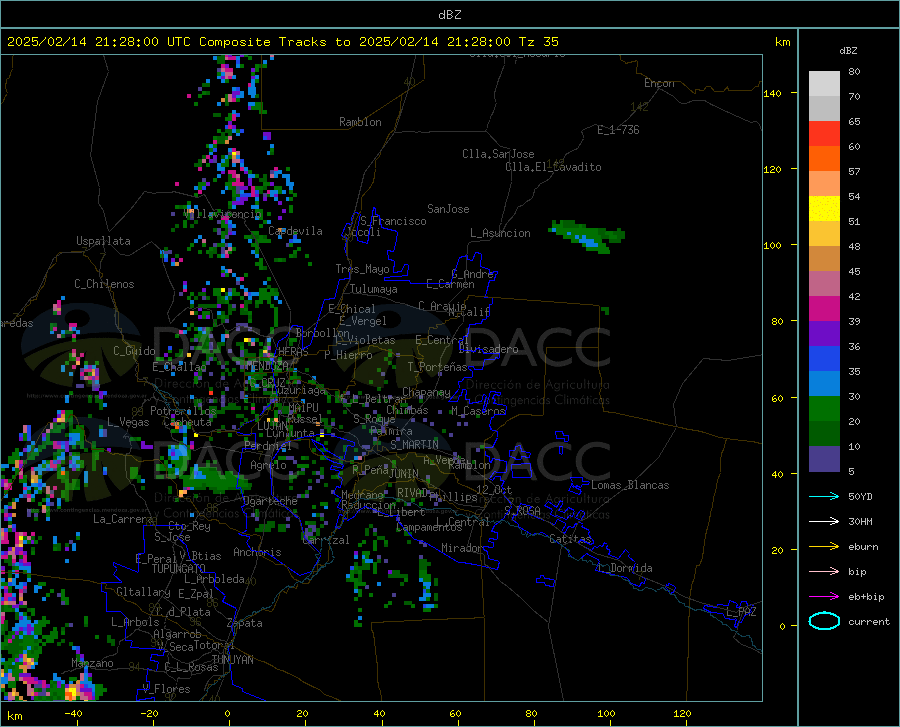Click the cyan 50YD arrow legend icon

pos(824,496)
